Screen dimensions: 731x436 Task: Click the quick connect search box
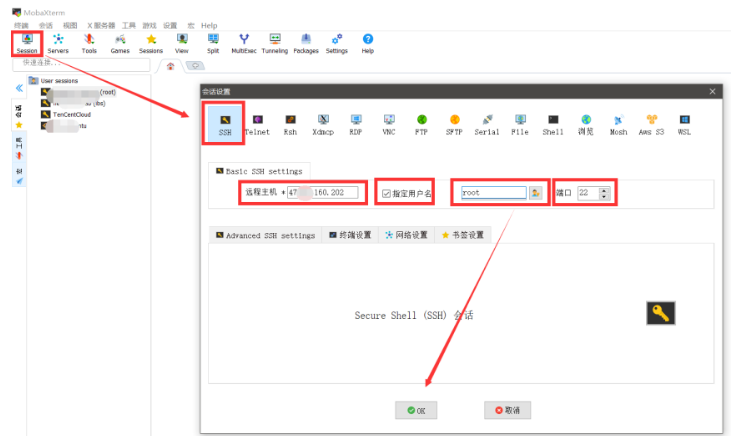coord(82,64)
